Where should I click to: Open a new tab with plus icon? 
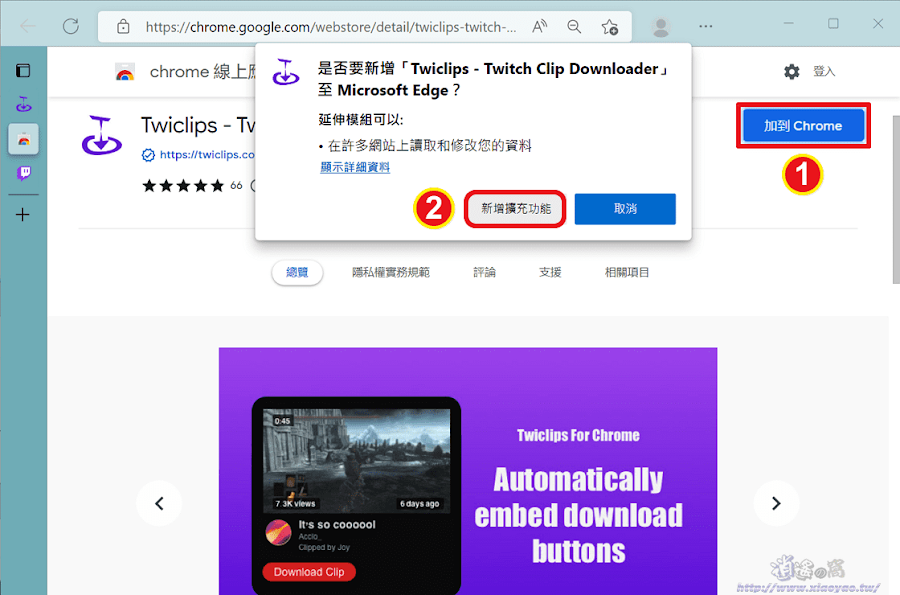(23, 215)
